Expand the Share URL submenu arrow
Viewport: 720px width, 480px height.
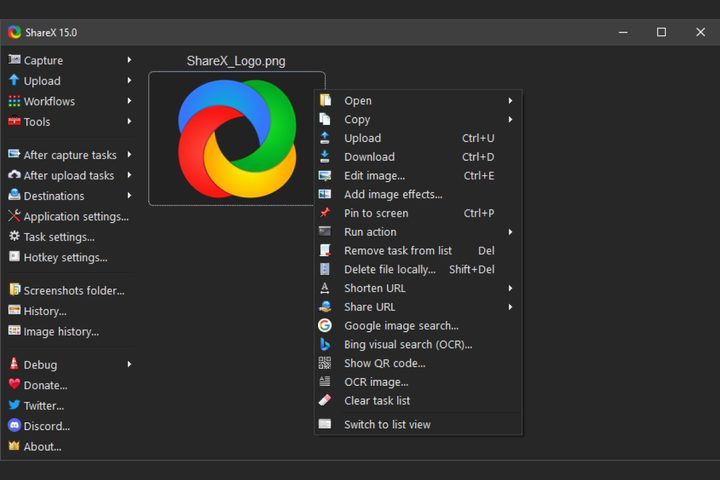510,307
